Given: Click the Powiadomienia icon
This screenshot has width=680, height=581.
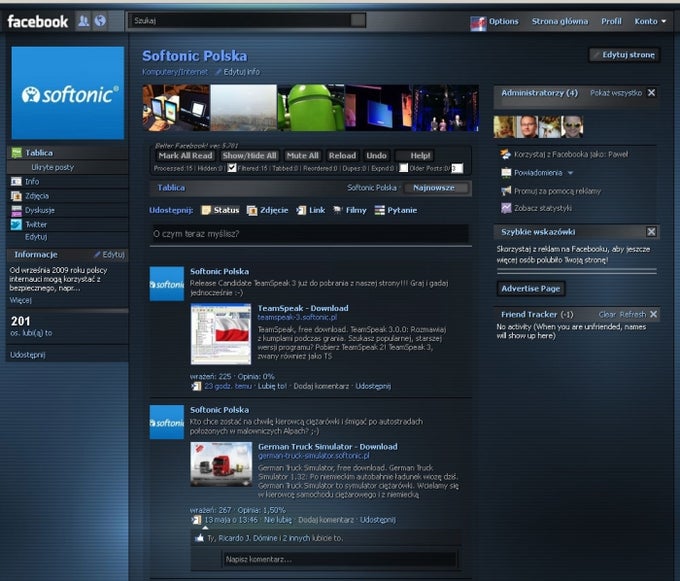Looking at the screenshot, I should click(506, 173).
